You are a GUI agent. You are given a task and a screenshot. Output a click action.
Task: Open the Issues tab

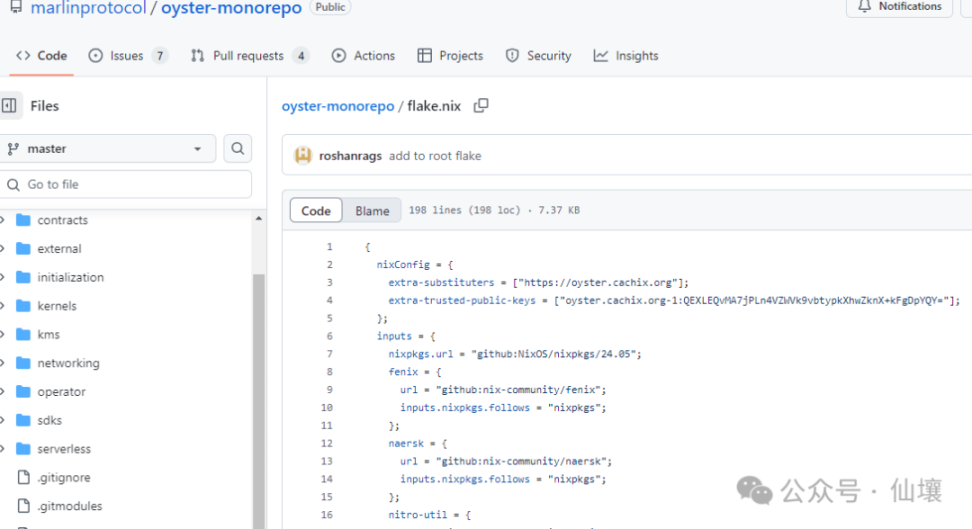[127, 56]
